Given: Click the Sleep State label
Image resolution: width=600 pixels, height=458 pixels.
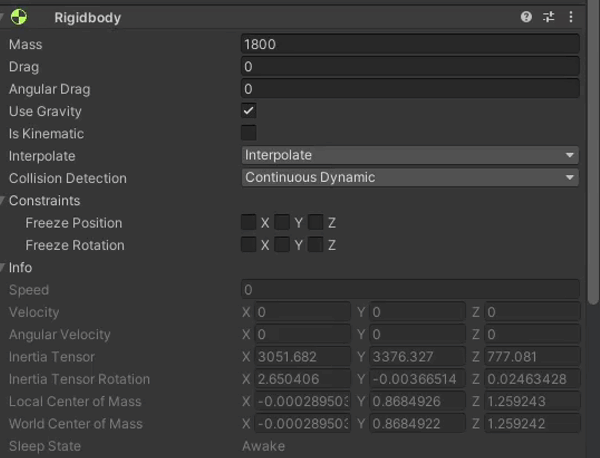Looking at the screenshot, I should click(x=45, y=446).
